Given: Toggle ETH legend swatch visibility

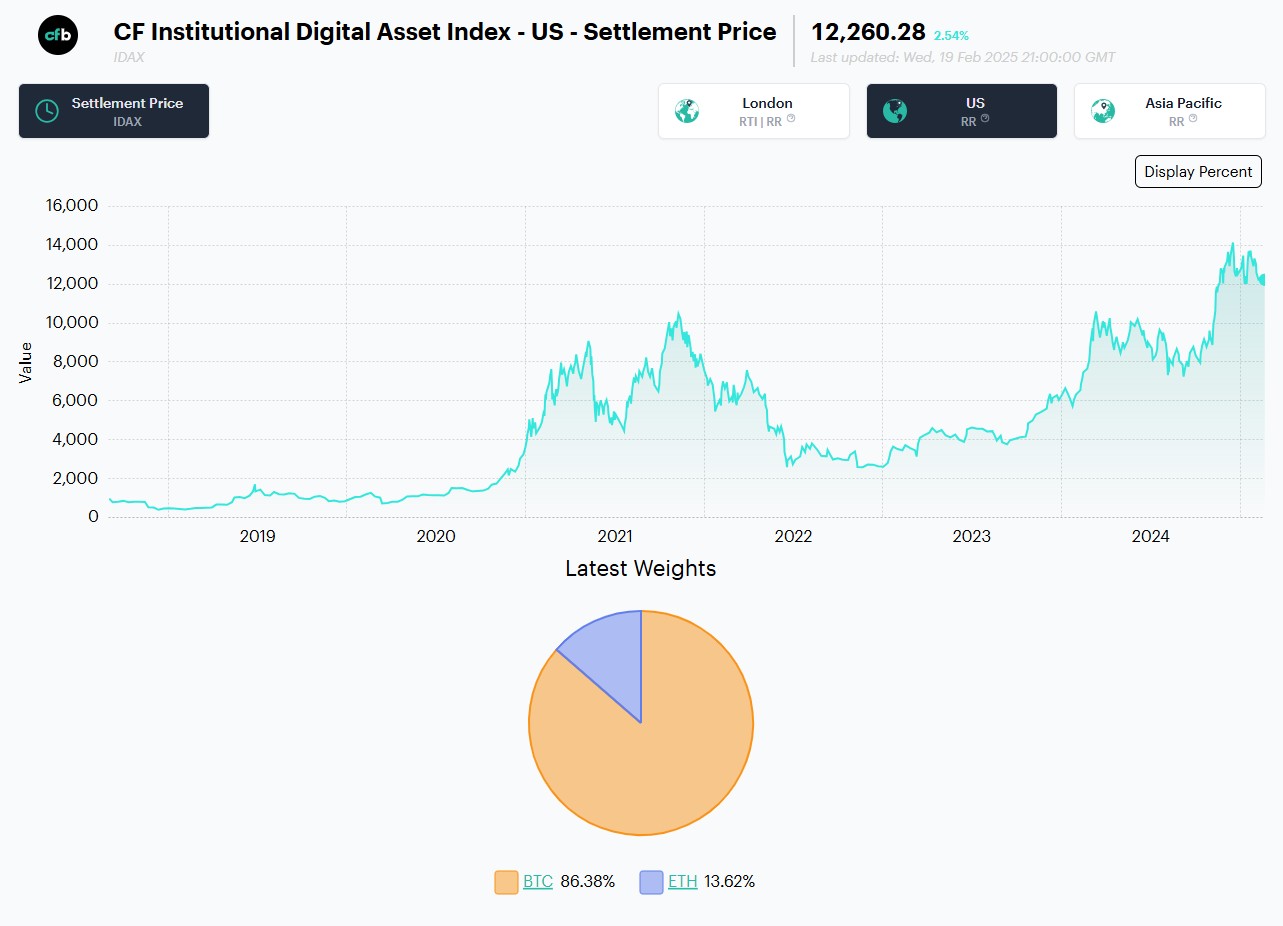Looking at the screenshot, I should pyautogui.click(x=652, y=882).
